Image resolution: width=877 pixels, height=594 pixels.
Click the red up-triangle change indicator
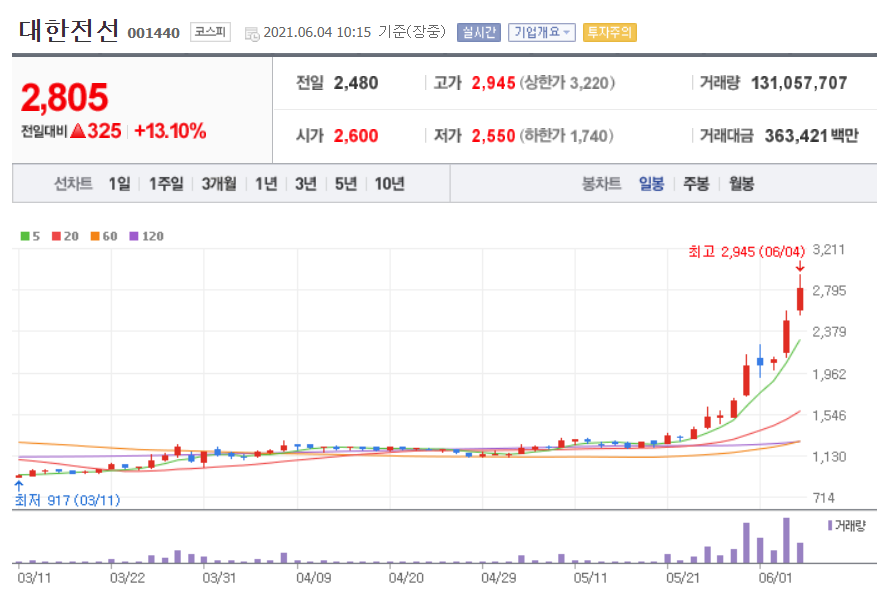pyautogui.click(x=78, y=131)
